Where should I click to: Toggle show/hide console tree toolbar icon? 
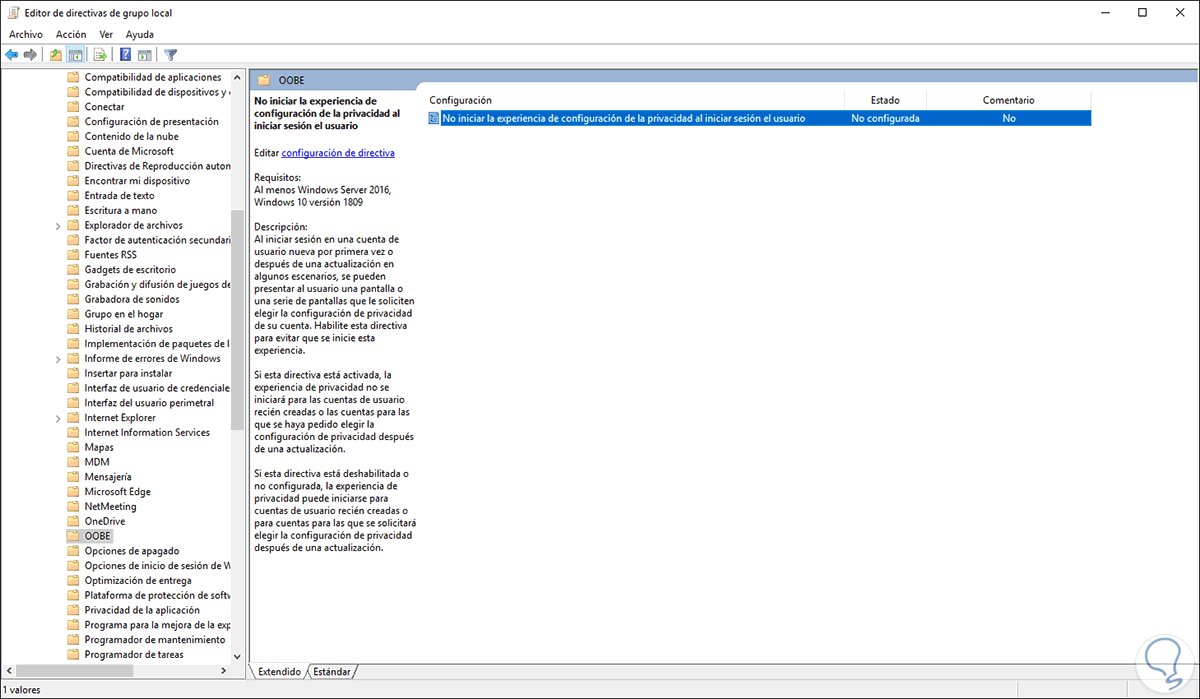click(x=75, y=55)
